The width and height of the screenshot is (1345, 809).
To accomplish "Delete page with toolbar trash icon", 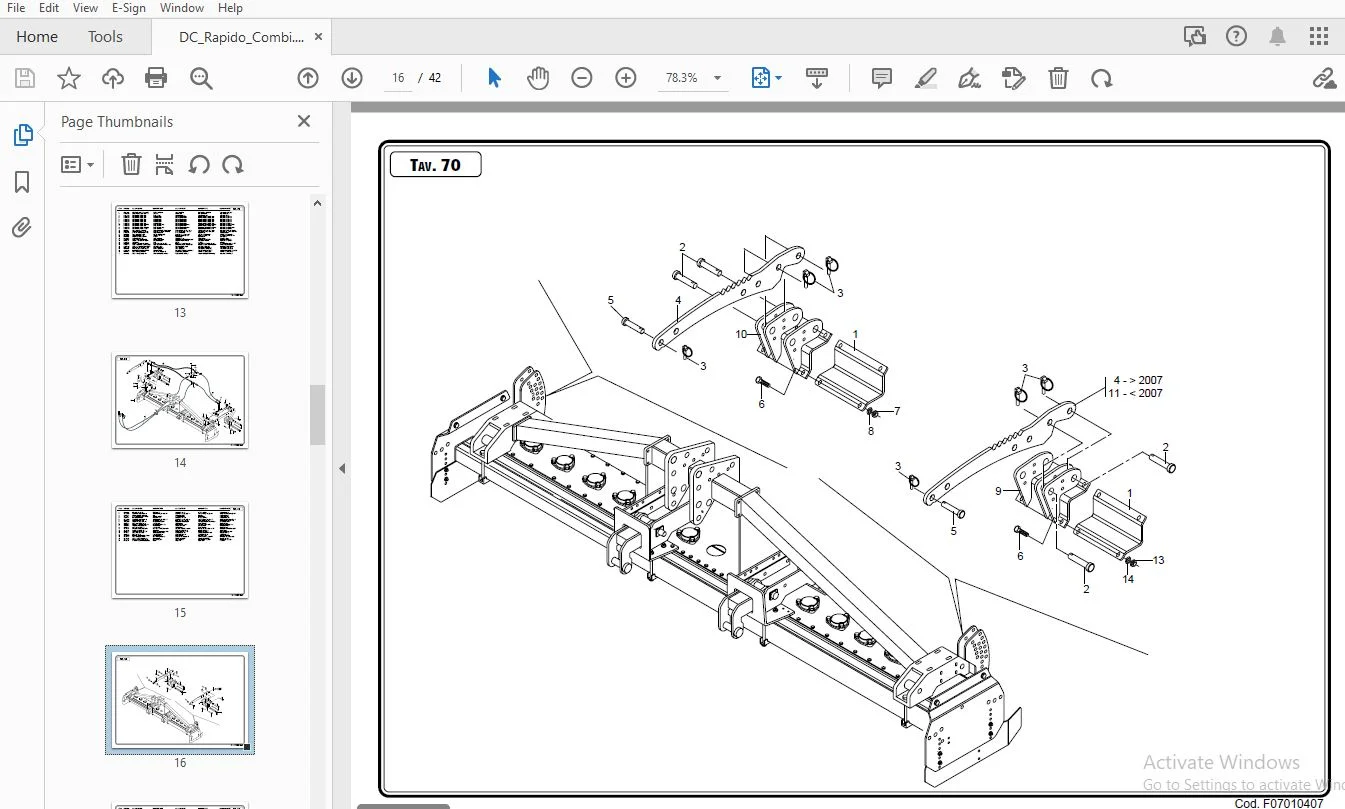I will (1058, 78).
